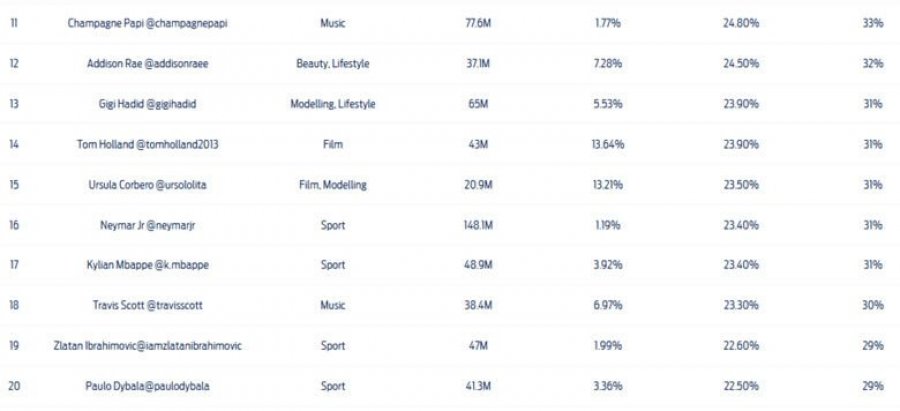The image size is (900, 411).
Task: Select Zlatan Ibrahimovic@iamzlatanibrahimovic entry
Action: 147,346
